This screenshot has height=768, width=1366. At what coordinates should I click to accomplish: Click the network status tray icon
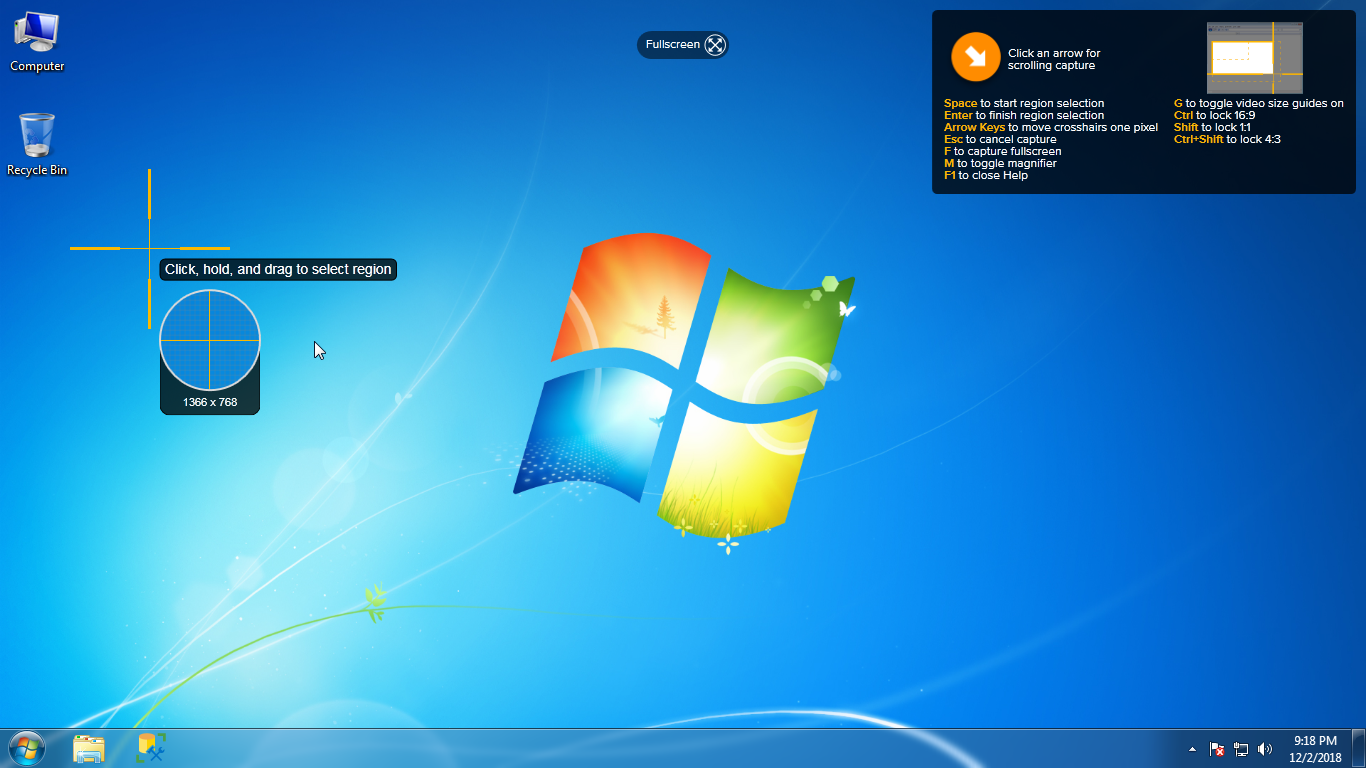(1241, 749)
